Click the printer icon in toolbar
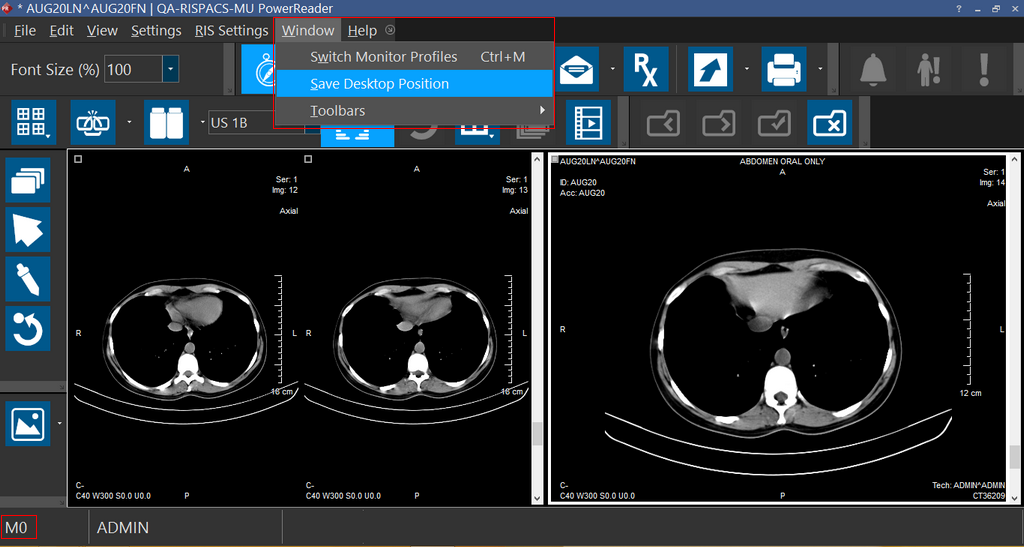The width and height of the screenshot is (1024, 547). pyautogui.click(x=786, y=69)
